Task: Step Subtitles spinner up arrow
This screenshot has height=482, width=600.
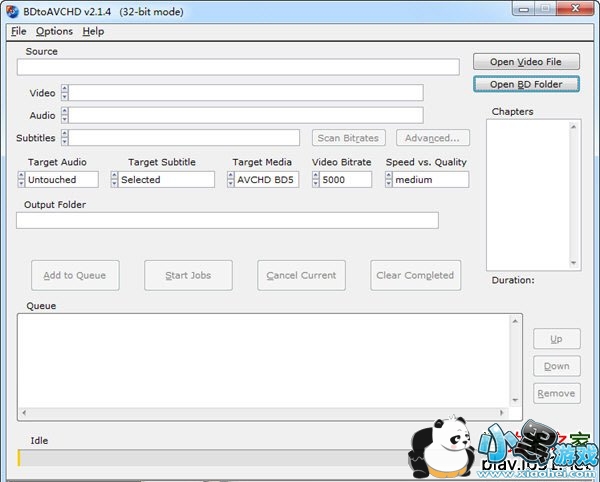Action: (x=65, y=134)
